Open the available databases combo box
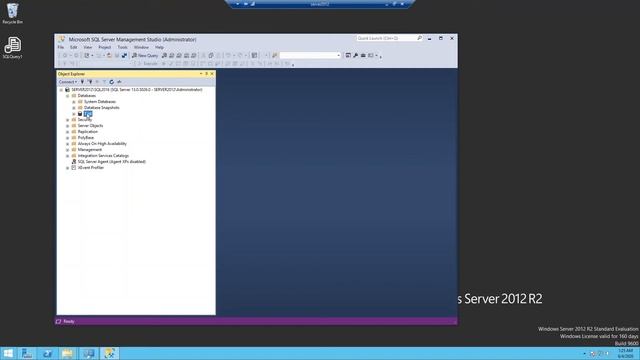This screenshot has height=360, width=640. pos(310,55)
